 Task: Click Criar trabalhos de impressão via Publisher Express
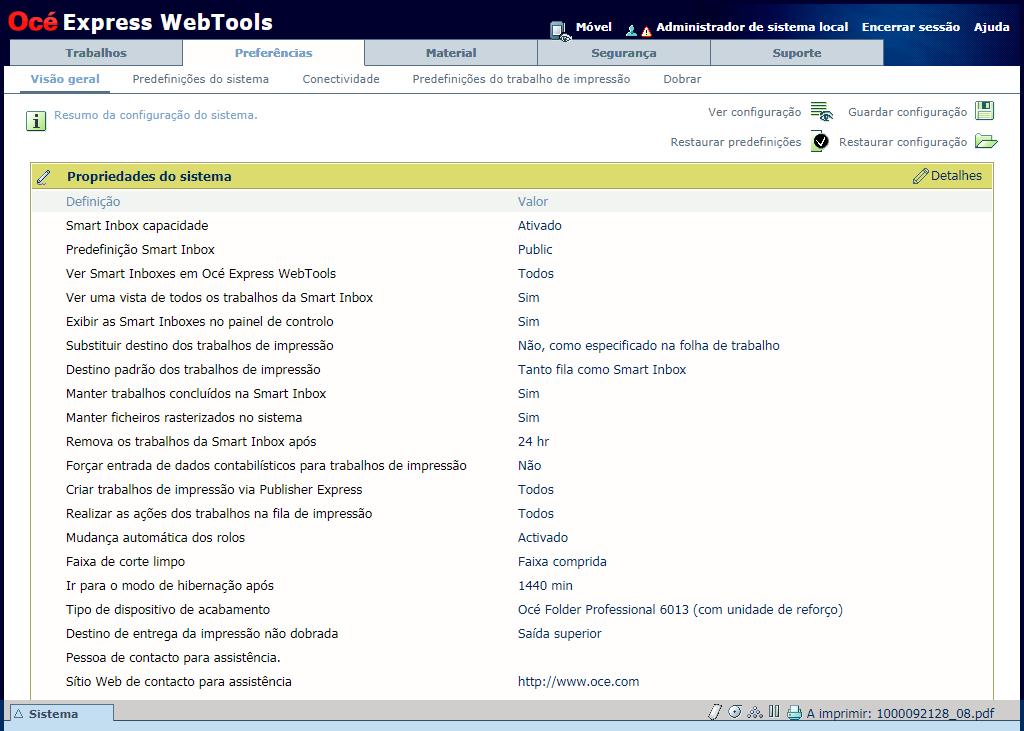point(214,490)
